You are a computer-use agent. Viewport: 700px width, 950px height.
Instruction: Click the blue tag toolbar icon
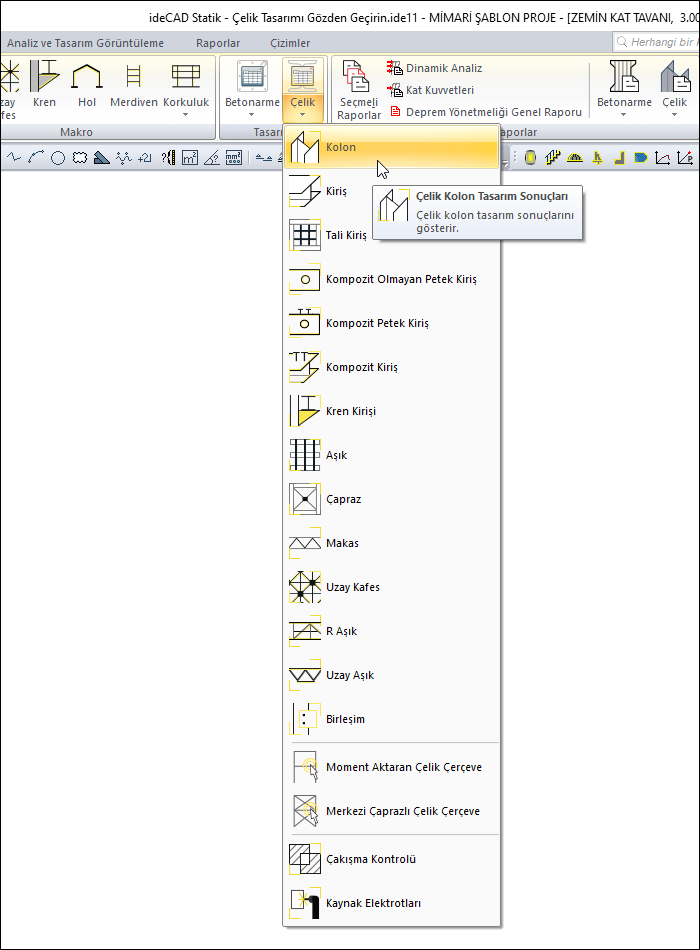point(641,158)
